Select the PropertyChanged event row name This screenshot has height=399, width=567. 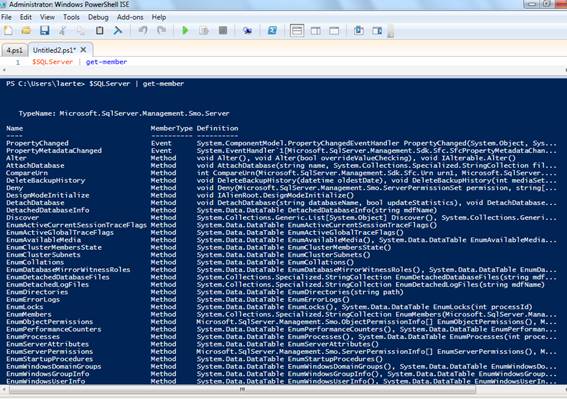(x=37, y=143)
